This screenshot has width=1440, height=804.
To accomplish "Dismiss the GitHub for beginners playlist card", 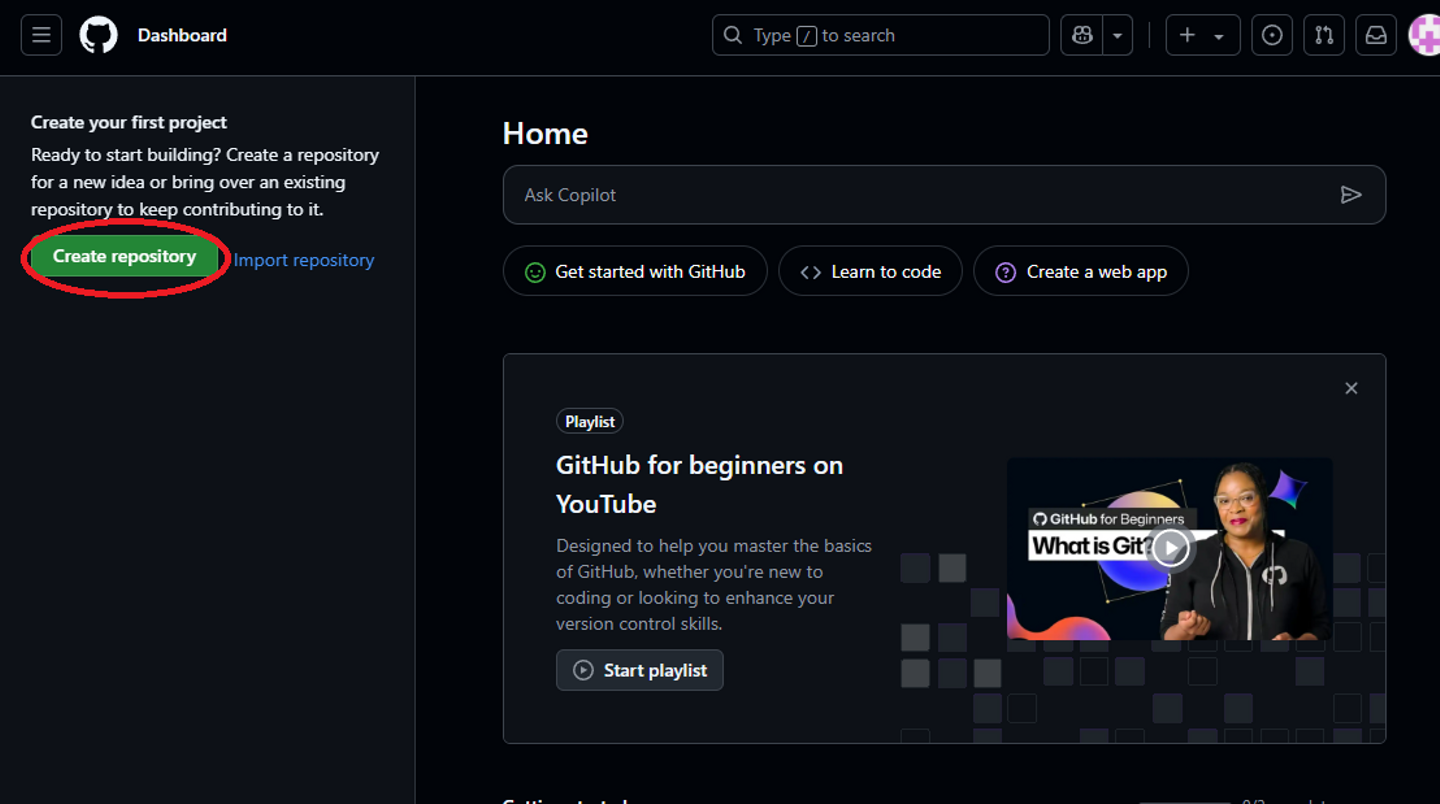I will 1351,388.
